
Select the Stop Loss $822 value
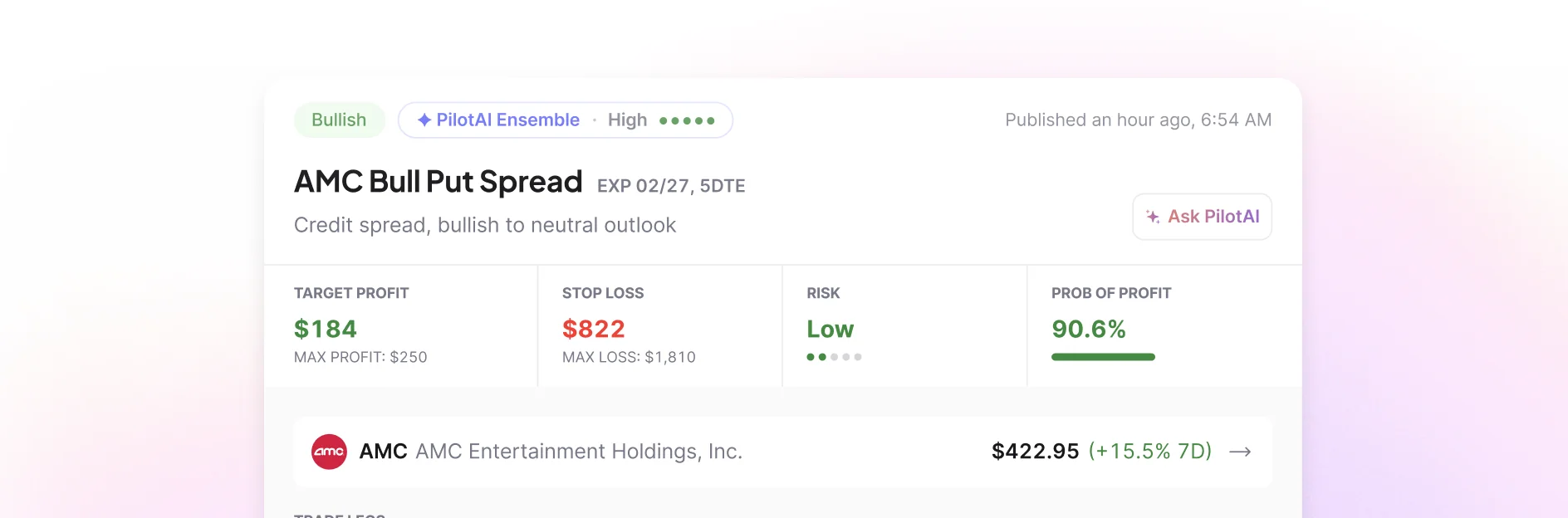pos(593,330)
